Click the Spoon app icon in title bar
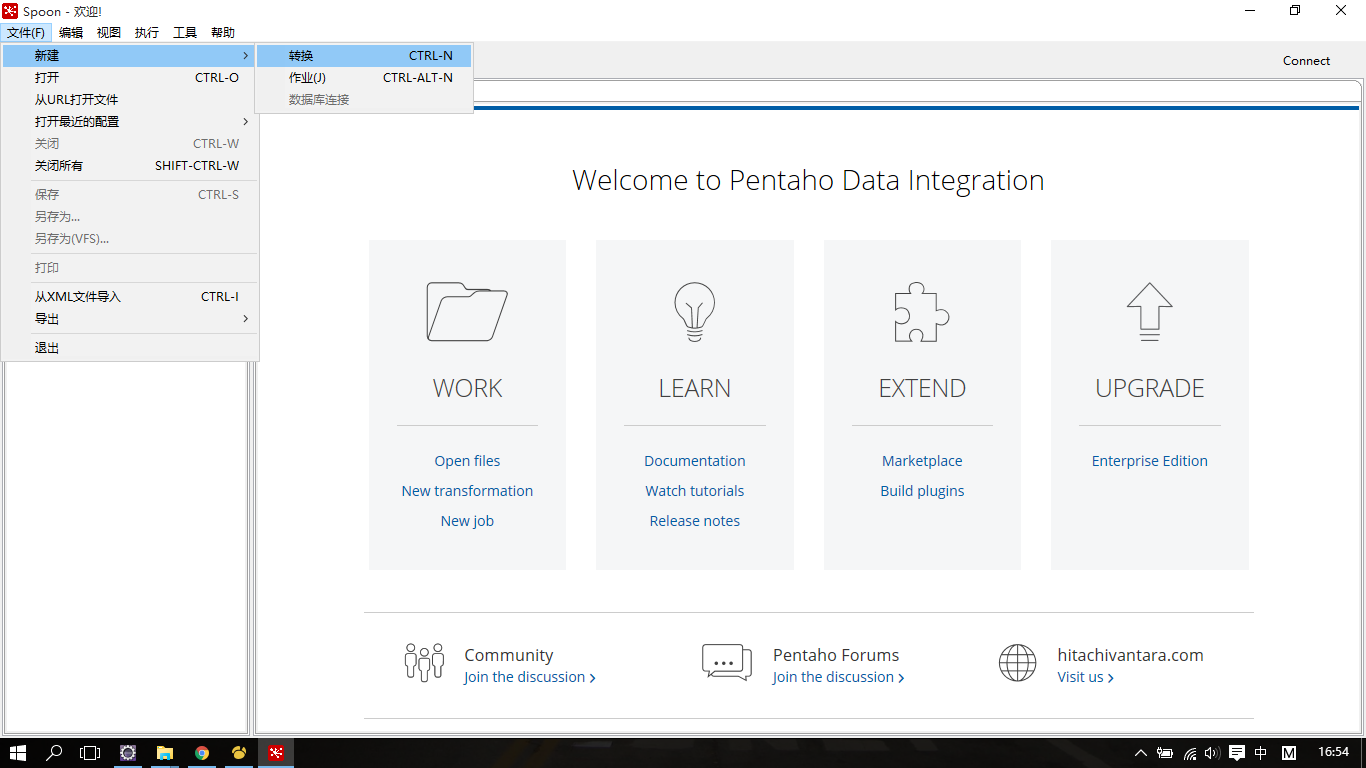The image size is (1366, 768). 10,11
